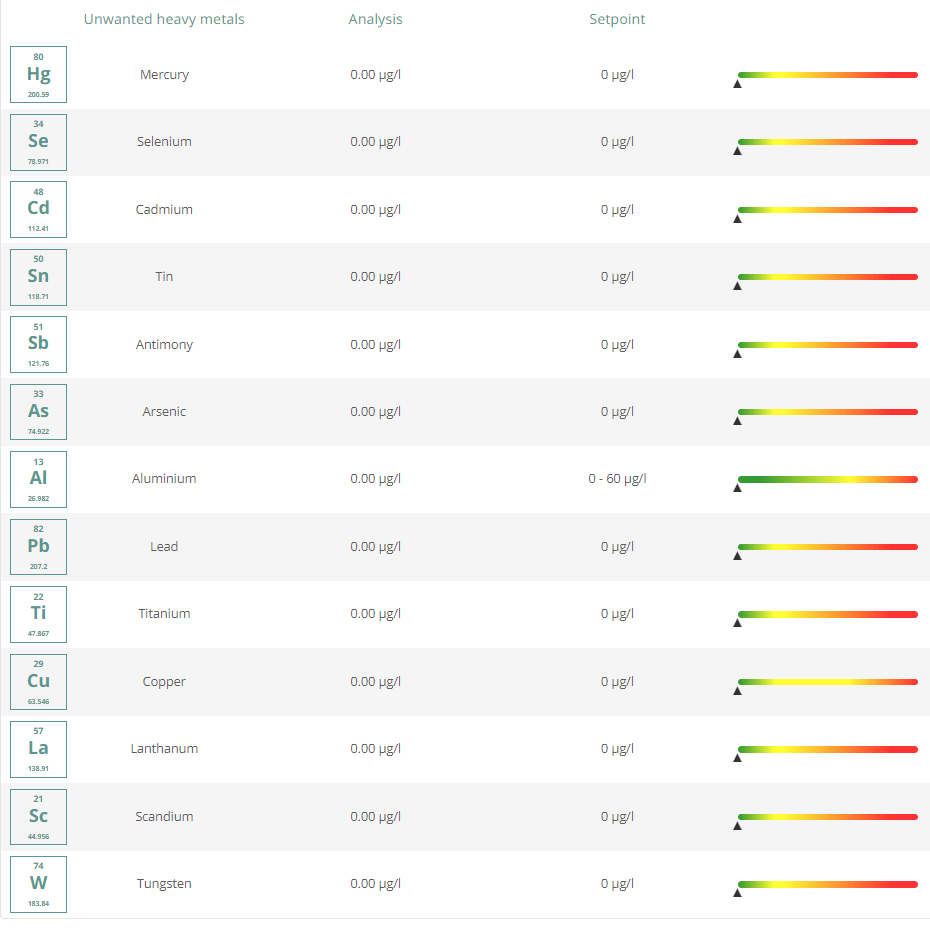Click the Unwanted heavy metals header

[164, 19]
